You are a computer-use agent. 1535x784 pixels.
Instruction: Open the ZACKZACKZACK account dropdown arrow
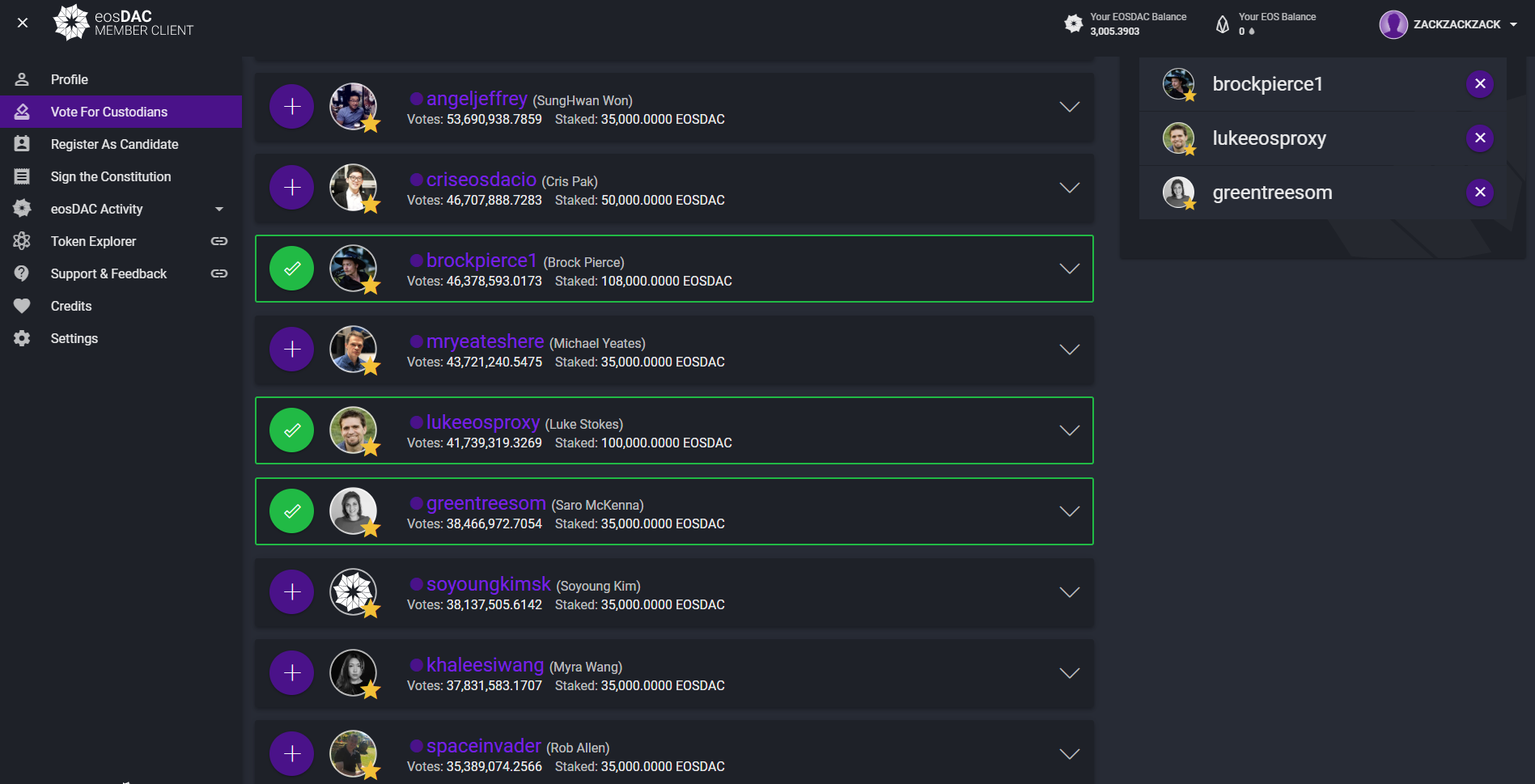tap(1513, 24)
